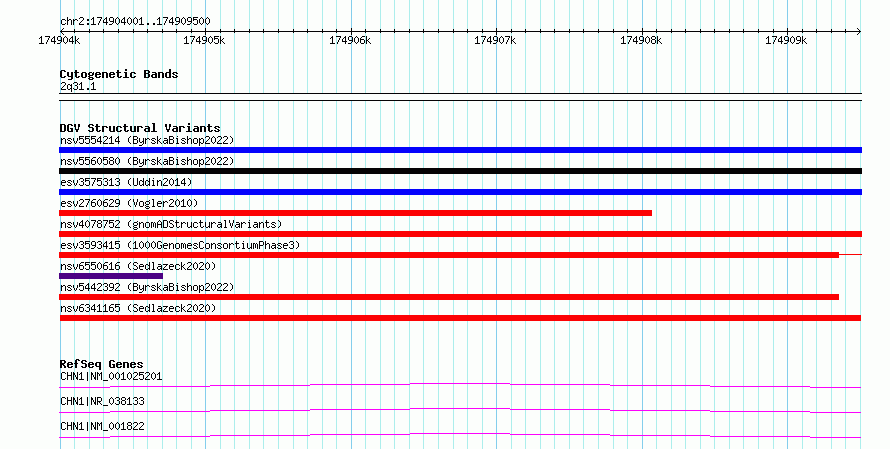Click variant label esv3575313 (Uddin2014)

126,182
